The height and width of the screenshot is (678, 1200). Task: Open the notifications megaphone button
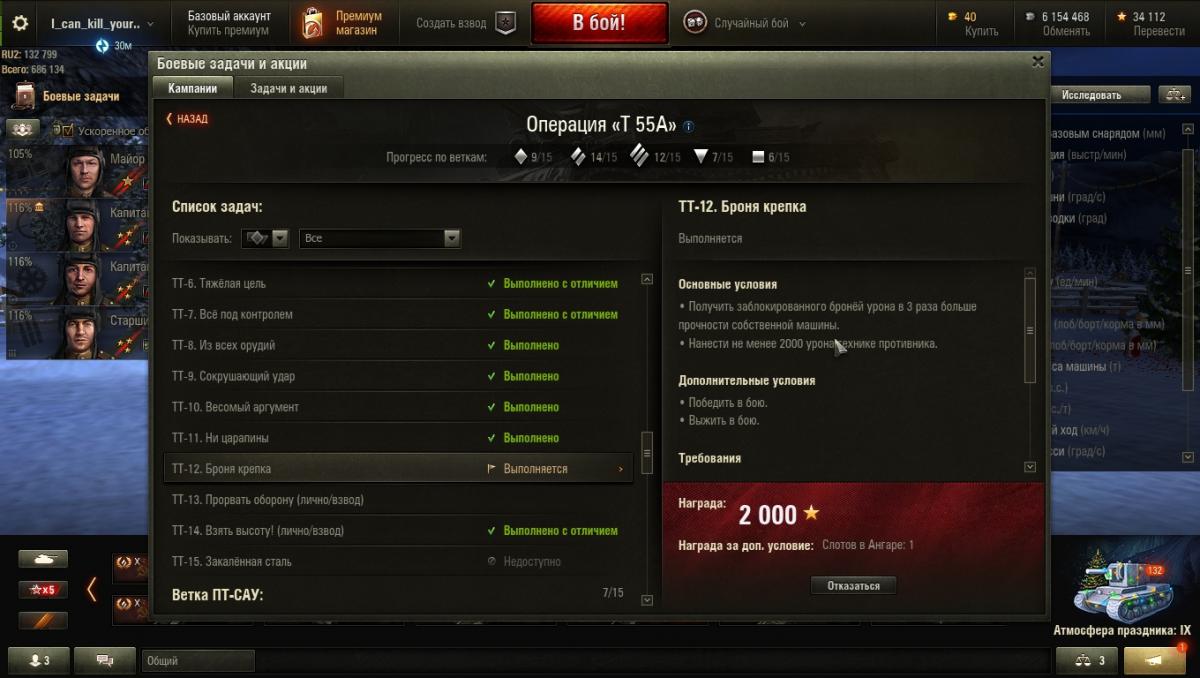pyautogui.click(x=1154, y=660)
